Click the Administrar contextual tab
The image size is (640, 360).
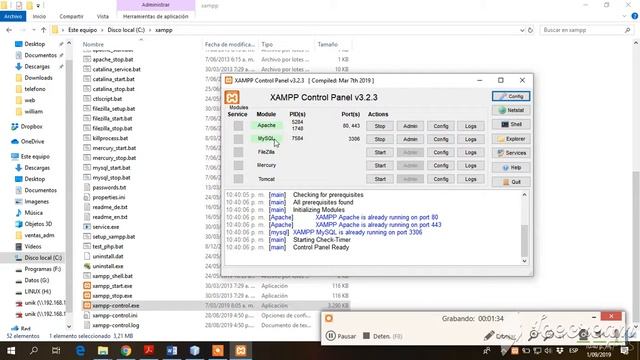point(156,5)
